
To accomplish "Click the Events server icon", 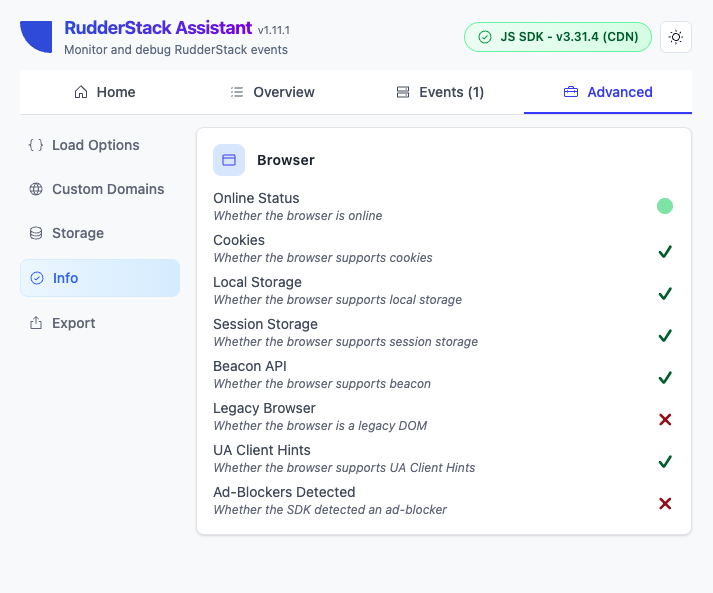I will [403, 92].
